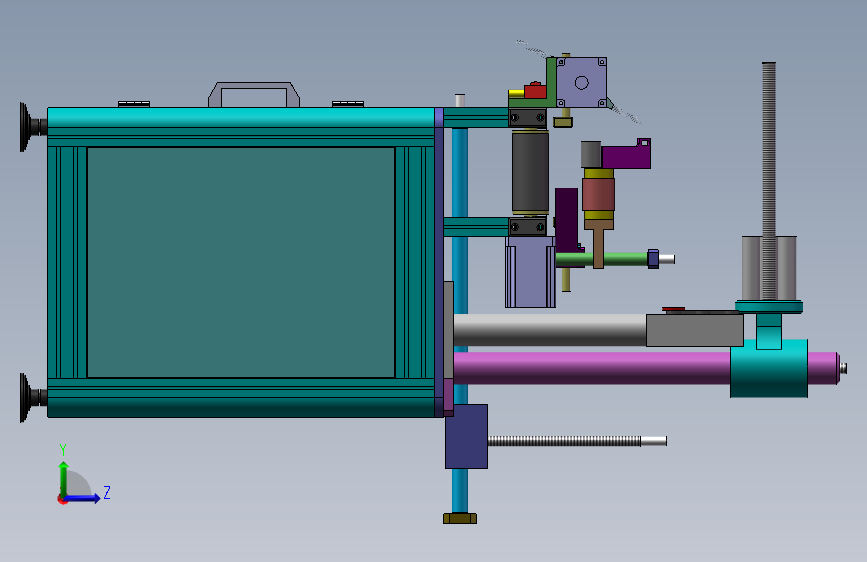The width and height of the screenshot is (867, 562).
Task: Select the light purple aluminum block
Action: point(530,272)
